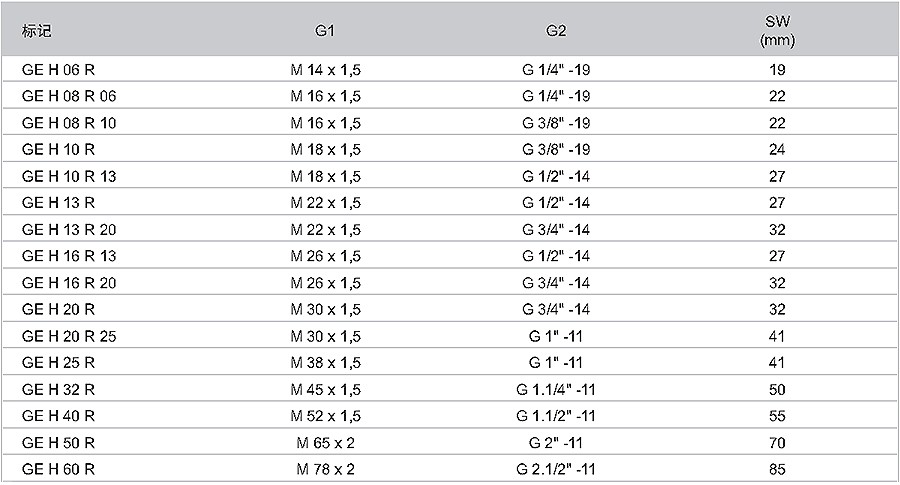The image size is (900, 485).
Task: Select the GE H 06 R row label
Action: pyautogui.click(x=58, y=70)
